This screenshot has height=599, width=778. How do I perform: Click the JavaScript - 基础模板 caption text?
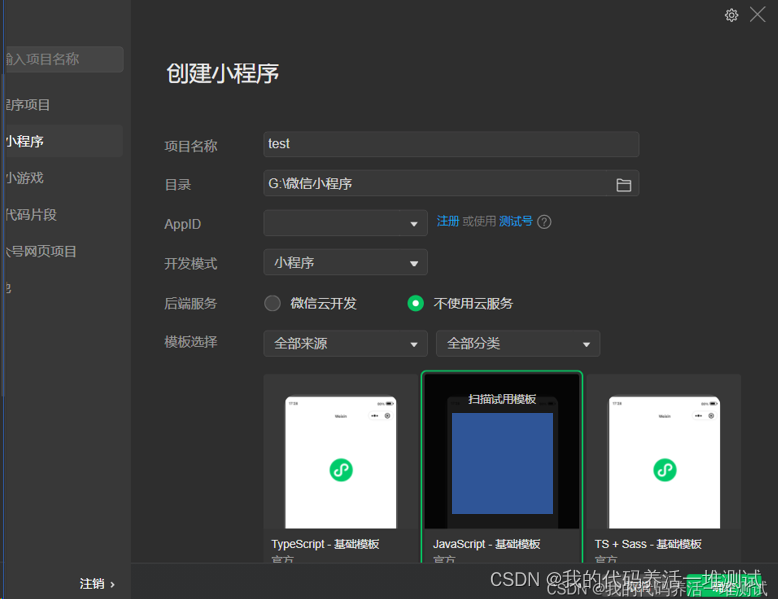pos(486,544)
